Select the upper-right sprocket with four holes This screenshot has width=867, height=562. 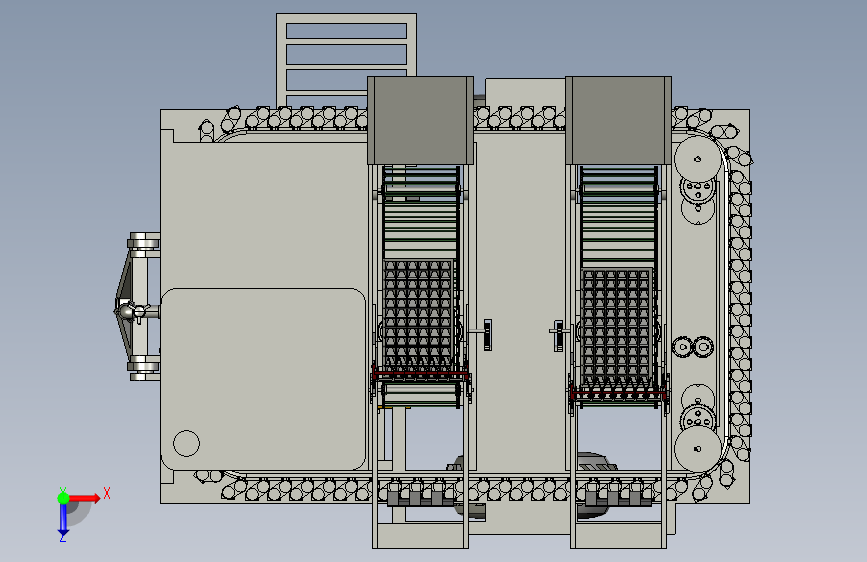tap(698, 190)
